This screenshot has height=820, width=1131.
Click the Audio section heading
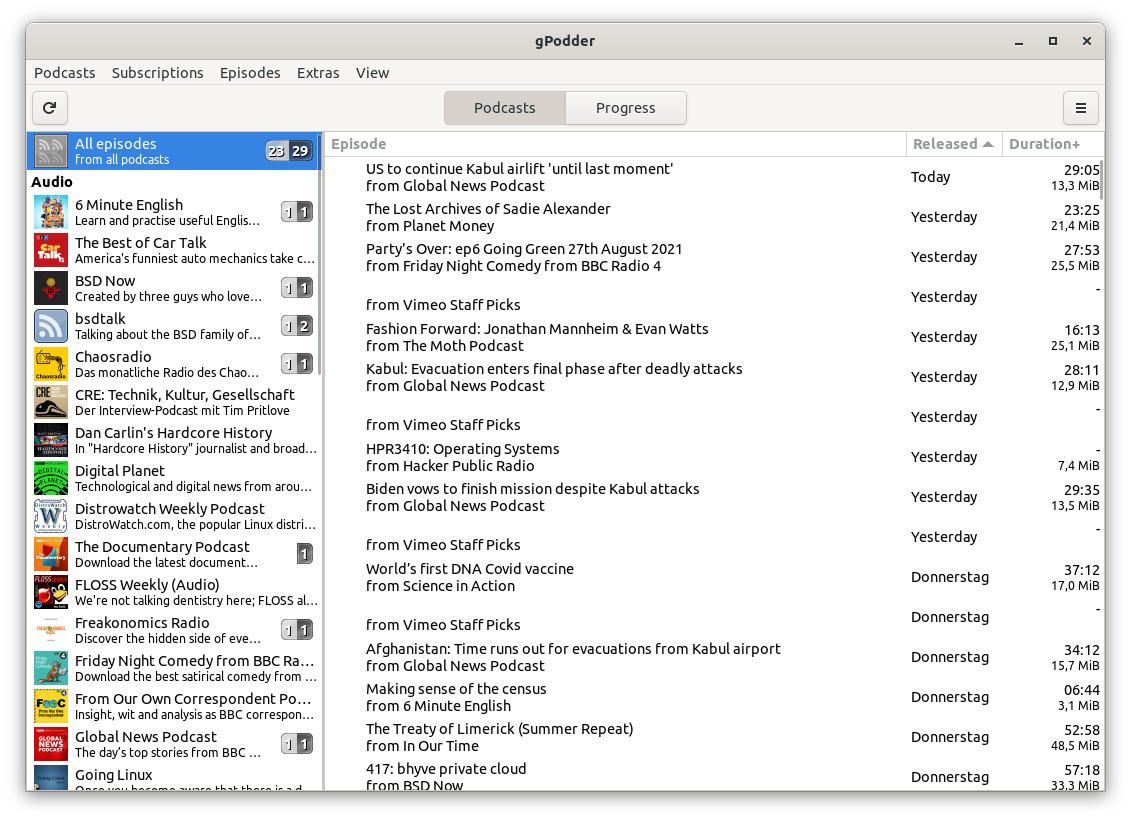[52, 182]
